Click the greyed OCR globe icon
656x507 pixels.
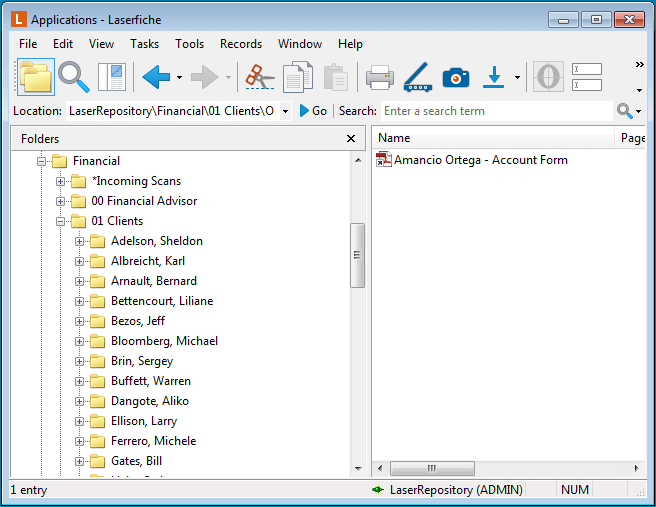click(548, 77)
